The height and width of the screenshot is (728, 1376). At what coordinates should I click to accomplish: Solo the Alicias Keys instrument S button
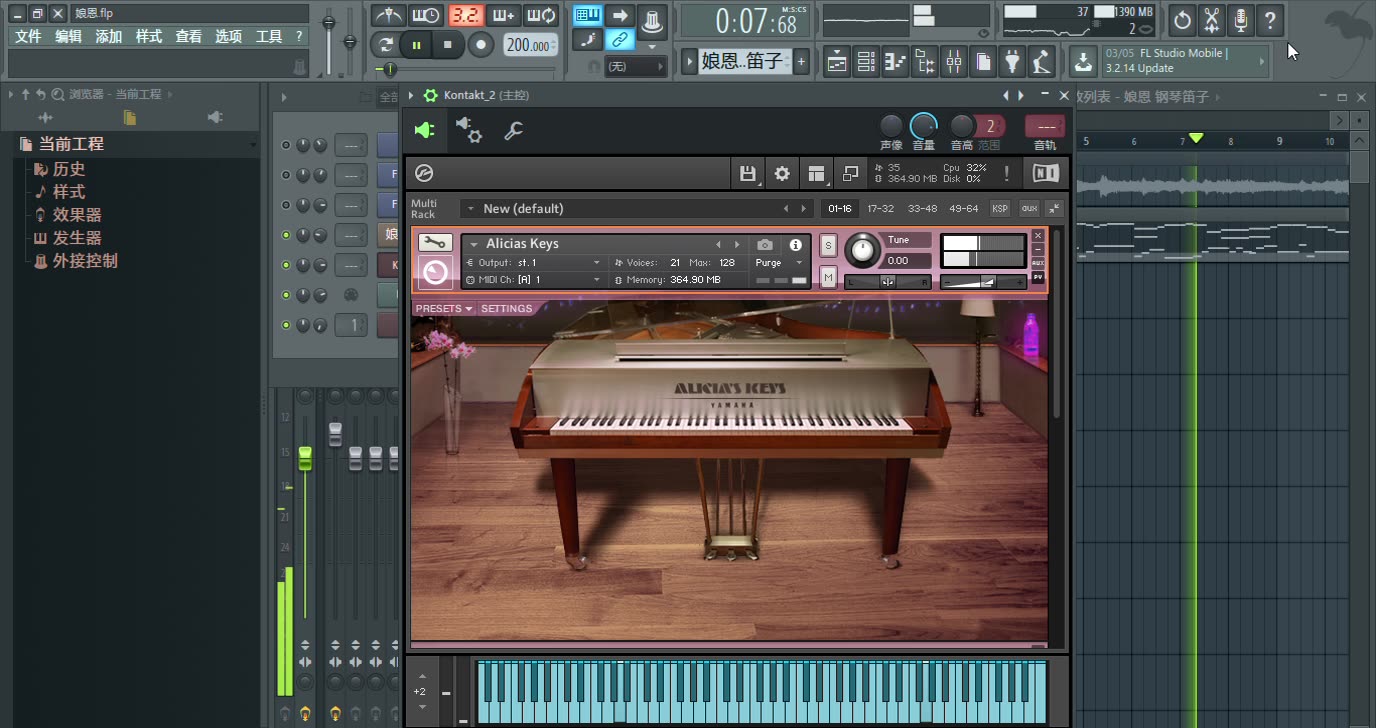tap(828, 245)
